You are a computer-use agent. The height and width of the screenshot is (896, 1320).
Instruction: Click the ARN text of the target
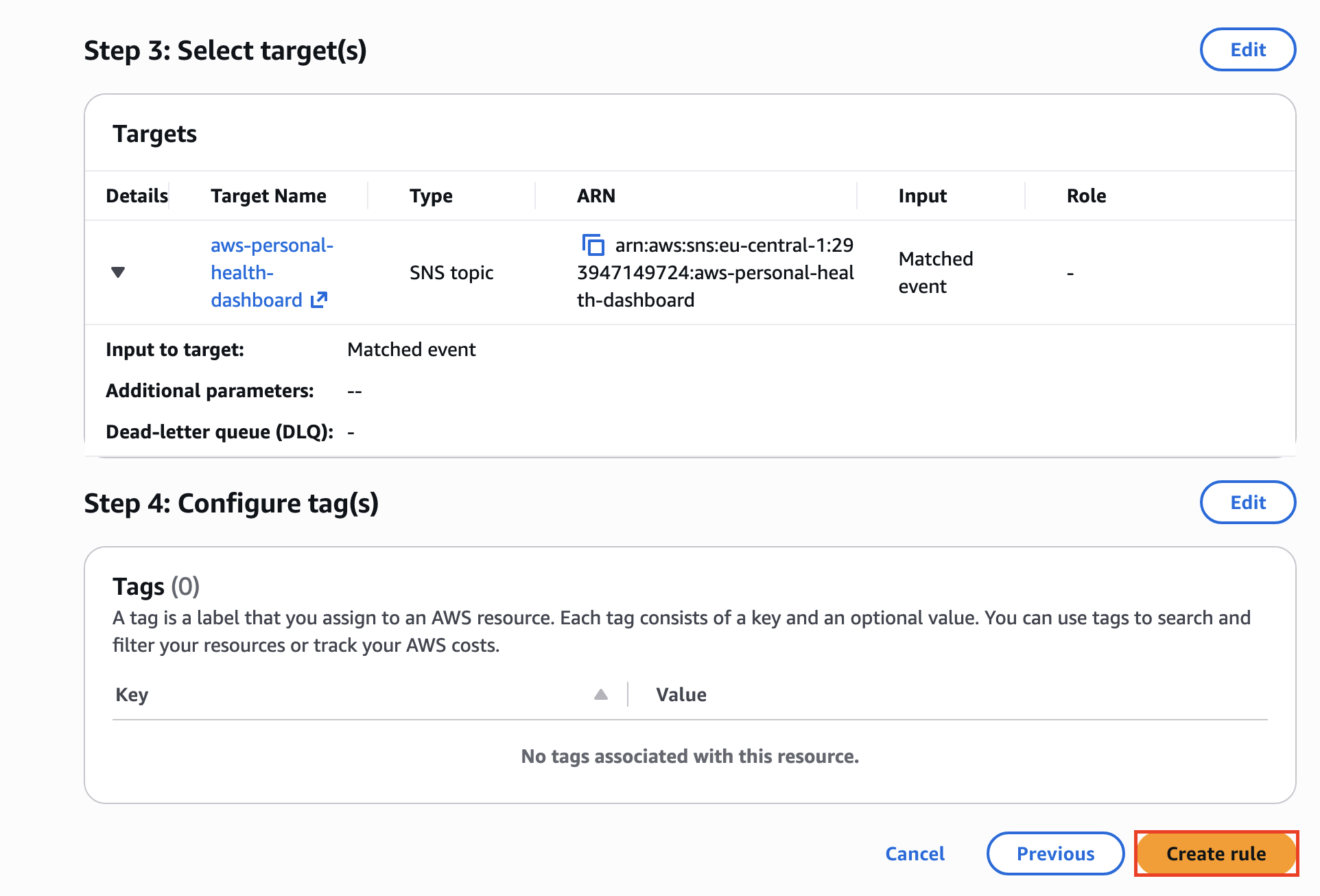pos(716,272)
